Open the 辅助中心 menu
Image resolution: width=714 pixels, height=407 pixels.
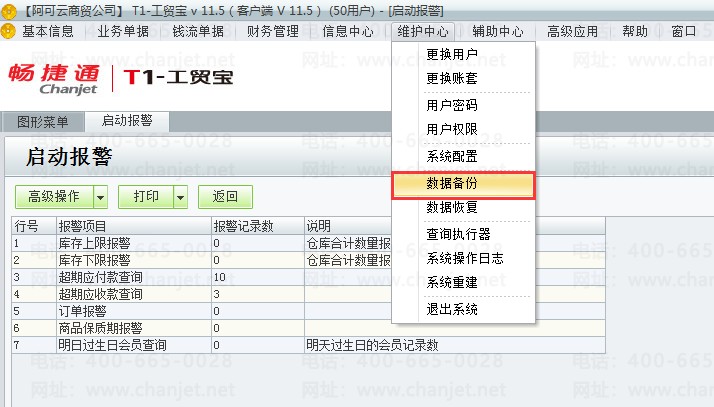click(x=497, y=31)
